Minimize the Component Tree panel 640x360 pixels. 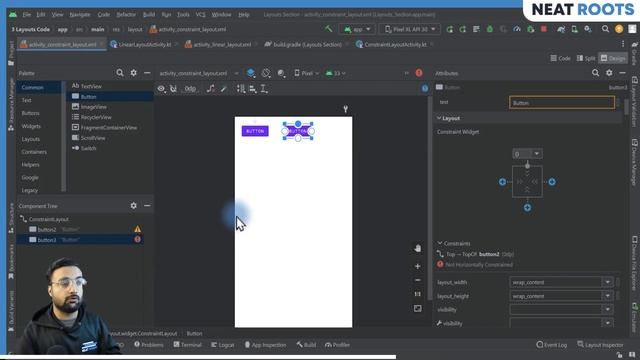point(147,206)
